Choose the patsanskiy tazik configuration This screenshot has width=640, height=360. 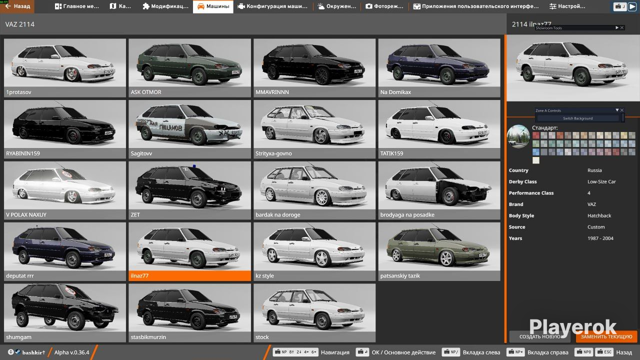[x=439, y=251]
